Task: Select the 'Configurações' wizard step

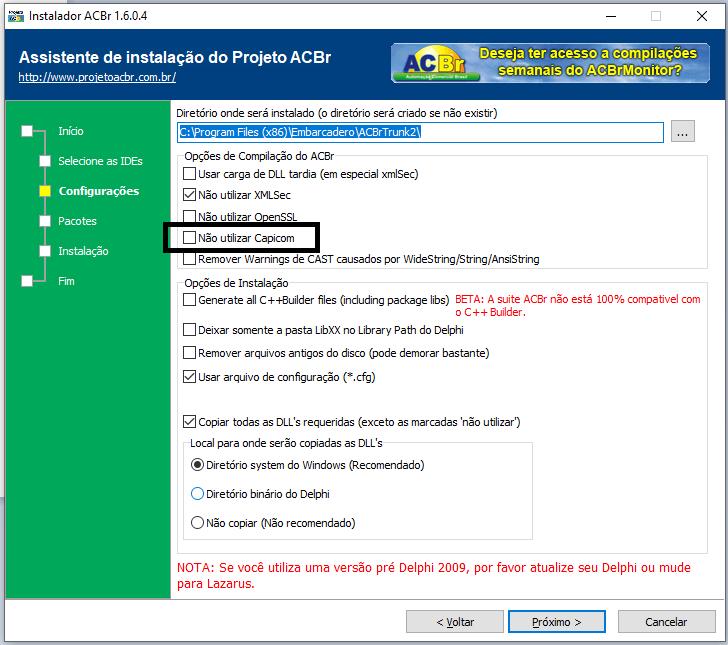Action: point(99,191)
